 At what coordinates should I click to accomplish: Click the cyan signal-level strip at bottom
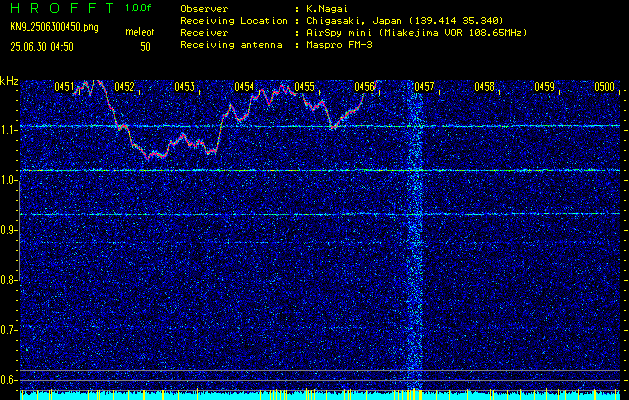pos(320,395)
